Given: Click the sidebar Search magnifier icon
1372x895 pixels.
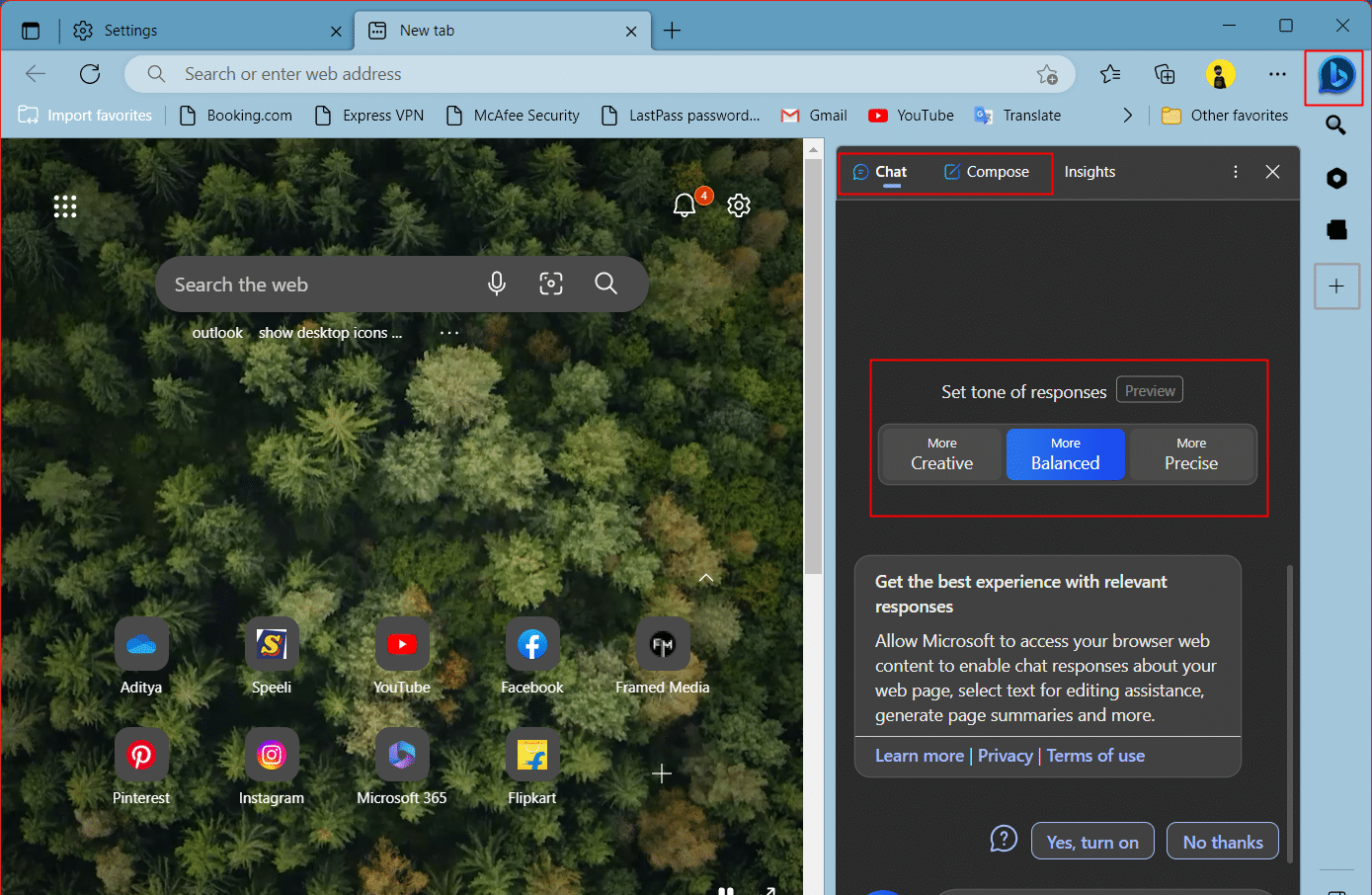Looking at the screenshot, I should [x=1335, y=124].
